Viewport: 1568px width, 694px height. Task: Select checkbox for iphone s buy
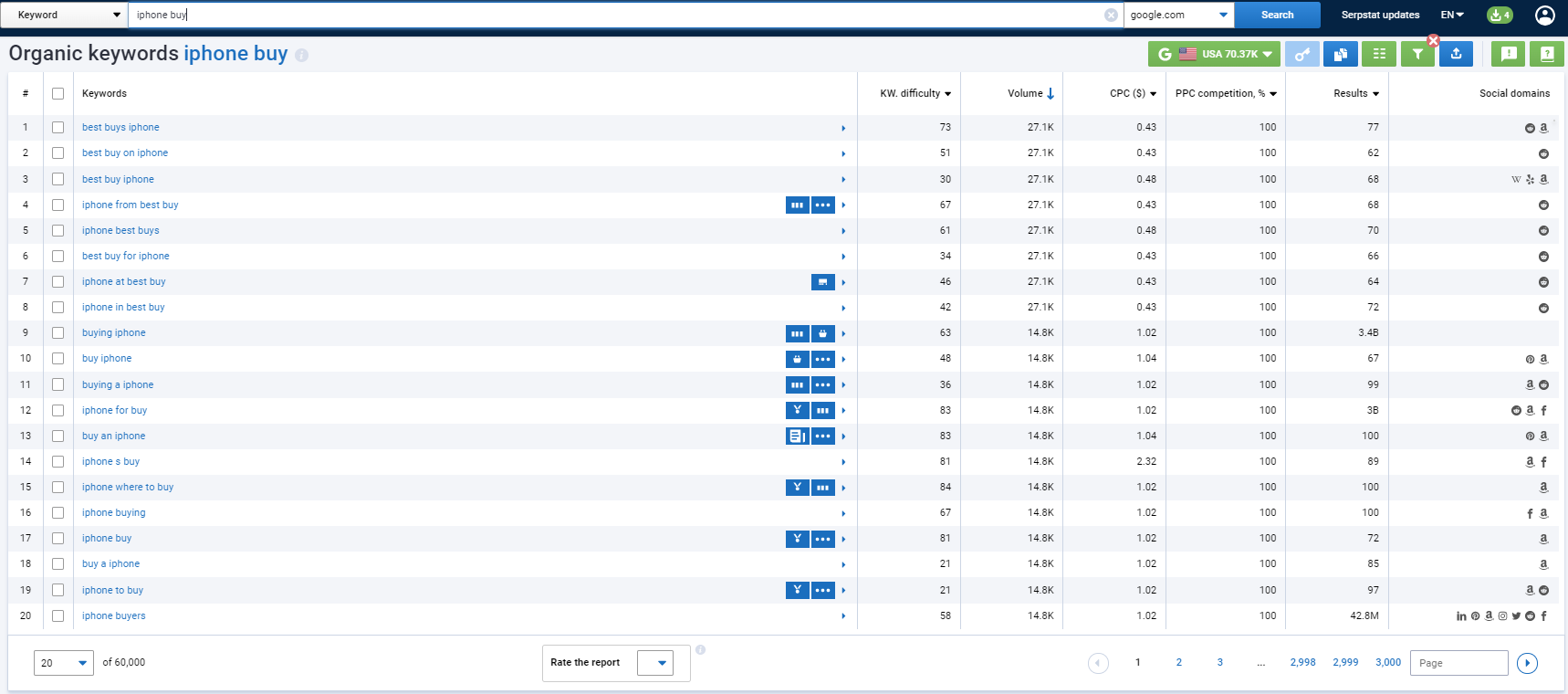pos(58,462)
